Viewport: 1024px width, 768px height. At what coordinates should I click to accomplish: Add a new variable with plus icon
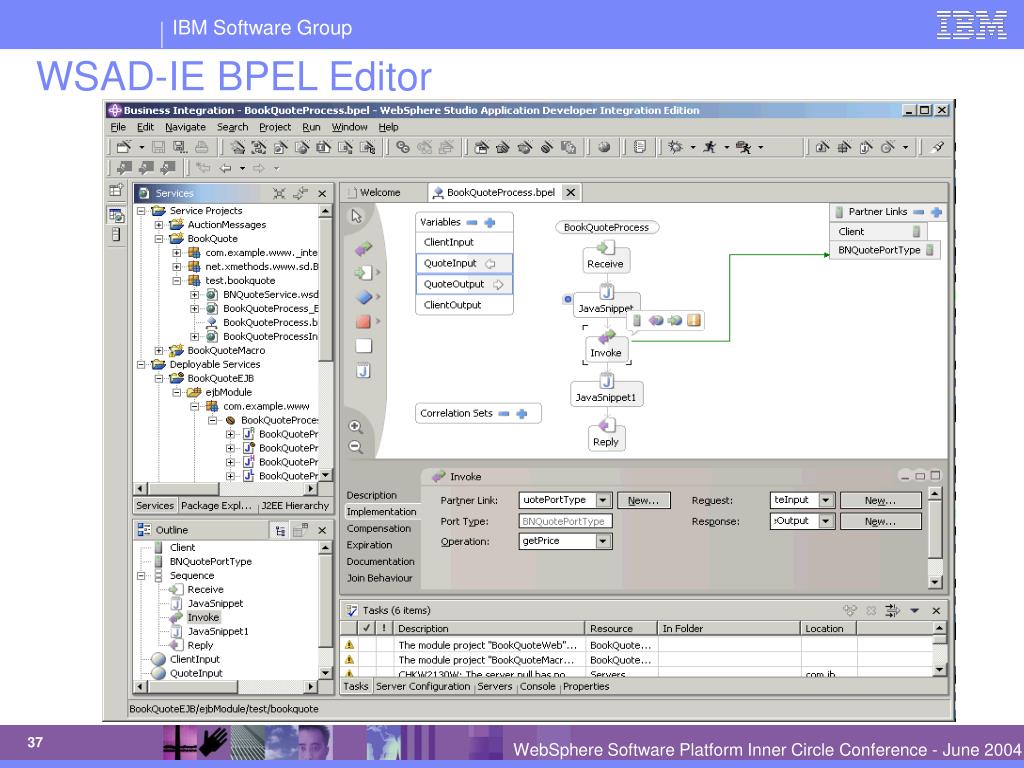490,223
